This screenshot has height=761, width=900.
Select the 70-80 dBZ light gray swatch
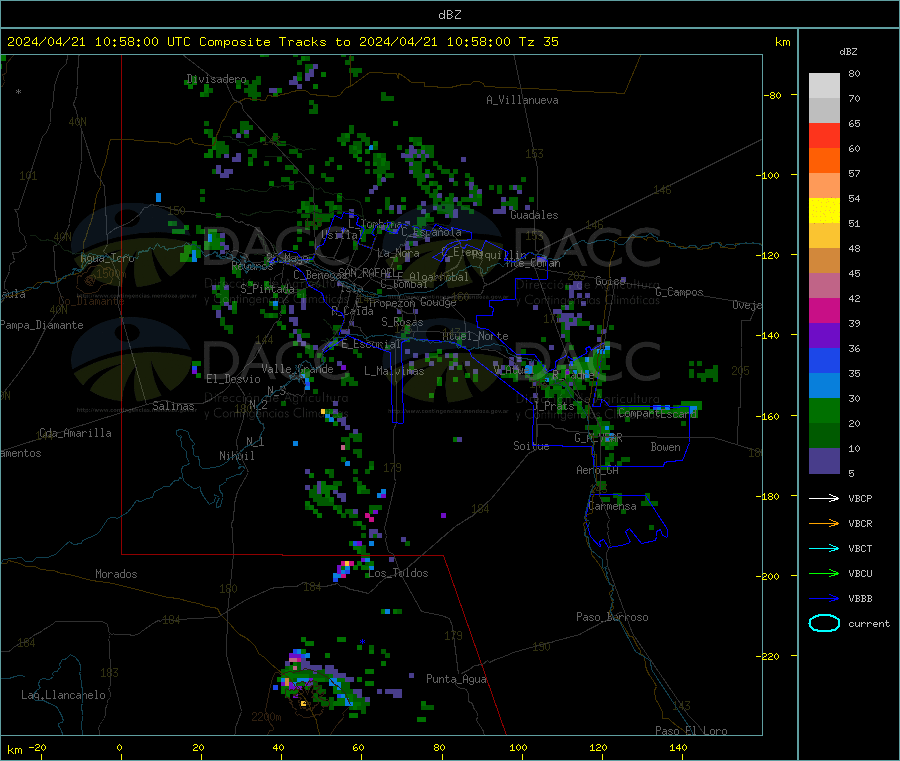coord(824,86)
